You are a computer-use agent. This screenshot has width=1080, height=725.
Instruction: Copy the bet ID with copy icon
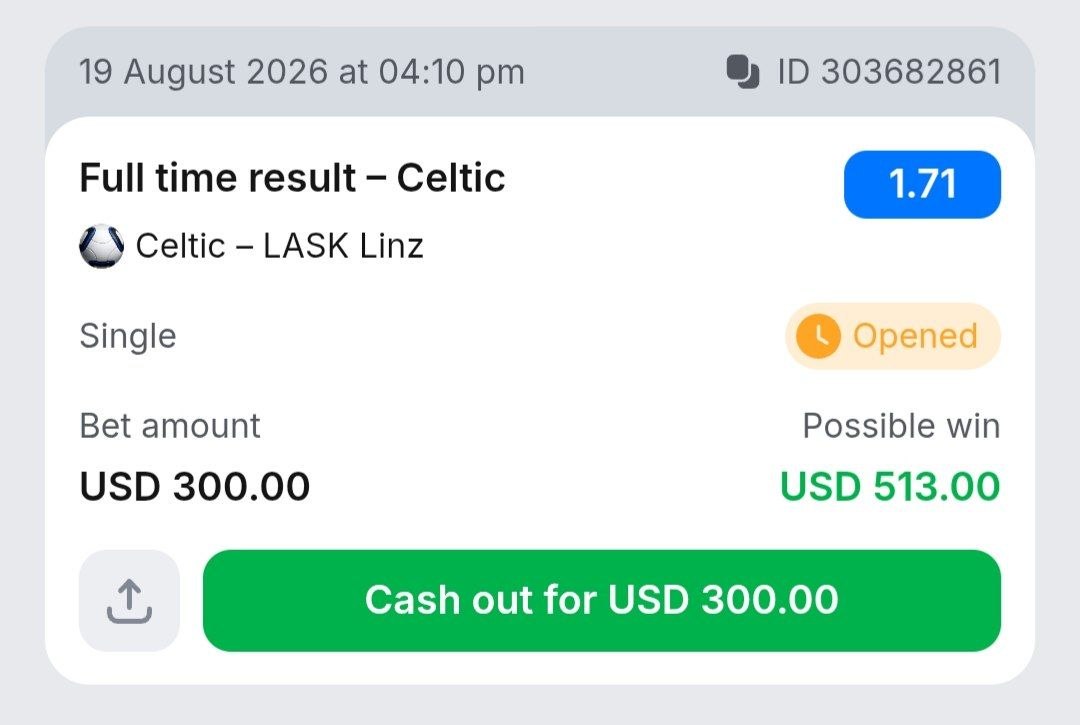(742, 72)
